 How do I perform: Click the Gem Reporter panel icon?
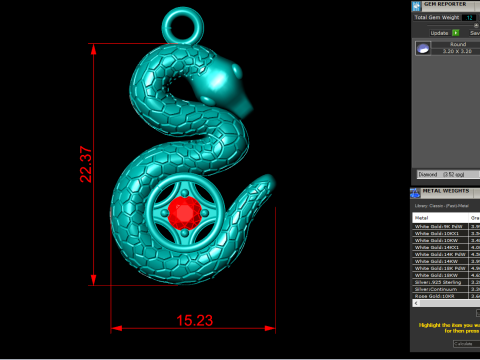click(x=416, y=6)
